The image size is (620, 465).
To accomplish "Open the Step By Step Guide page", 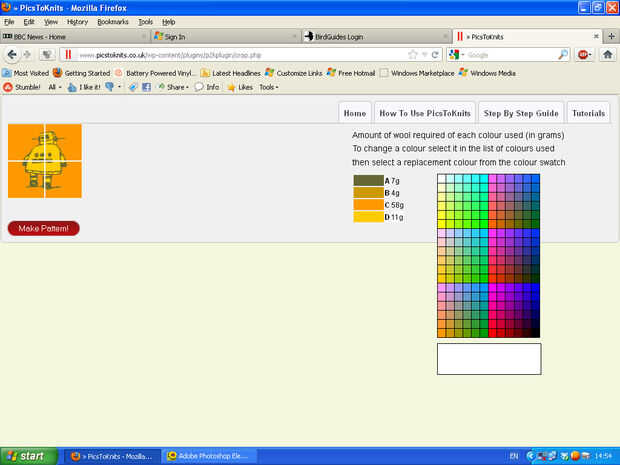I will pos(521,113).
